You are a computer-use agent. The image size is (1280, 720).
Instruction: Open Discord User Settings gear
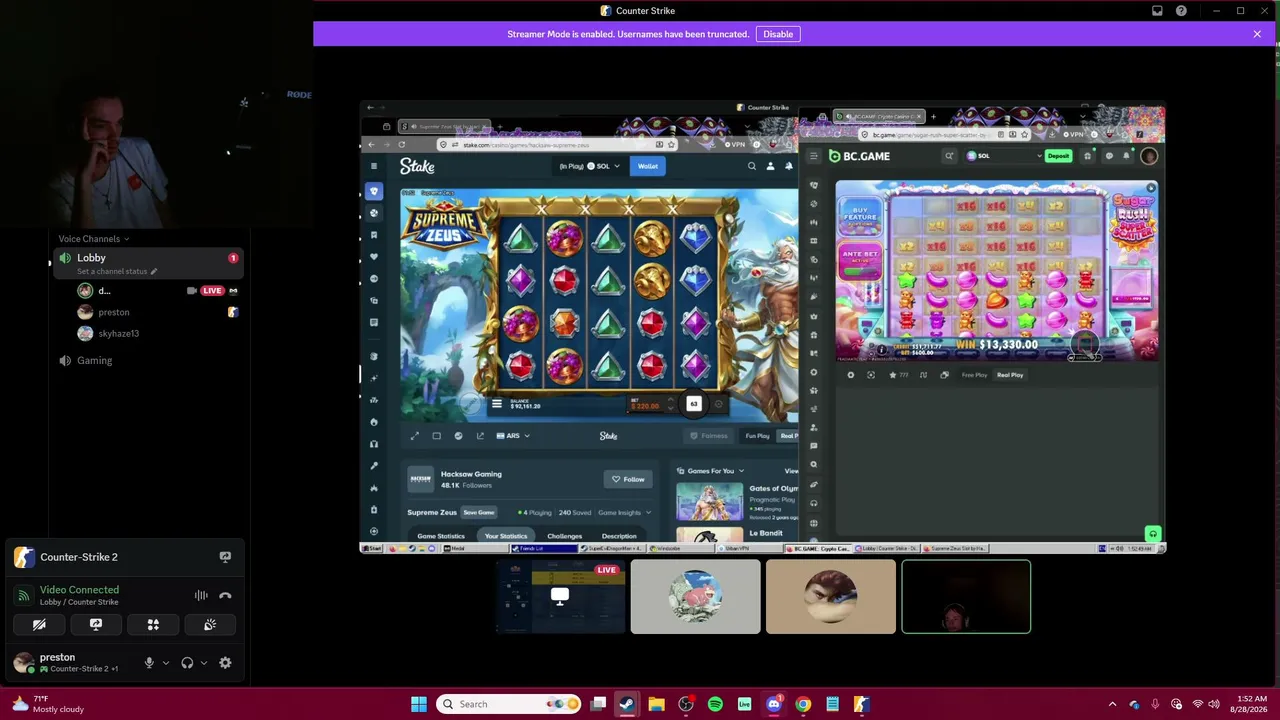pos(225,663)
